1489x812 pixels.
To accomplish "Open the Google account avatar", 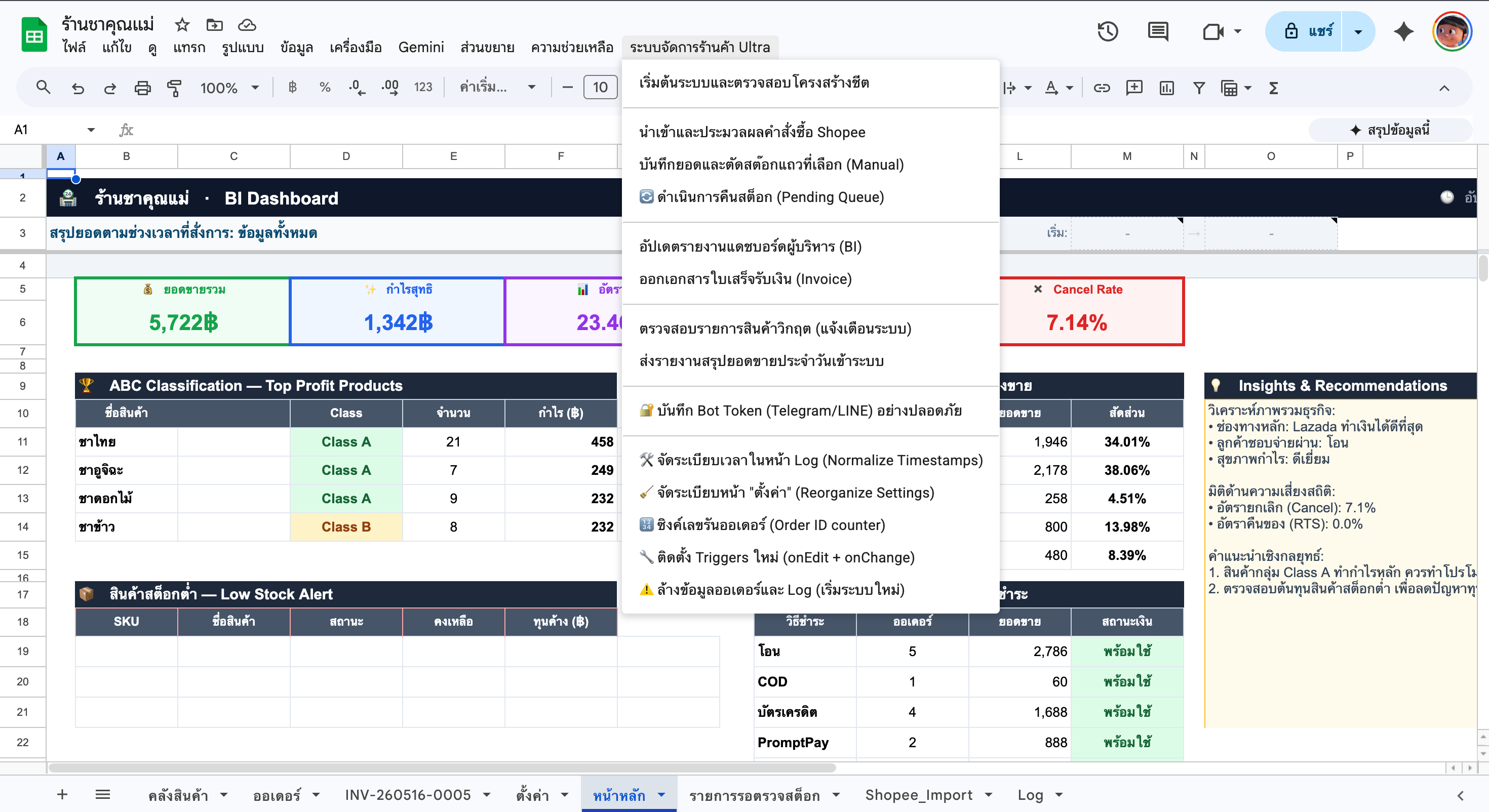I will point(1452,31).
